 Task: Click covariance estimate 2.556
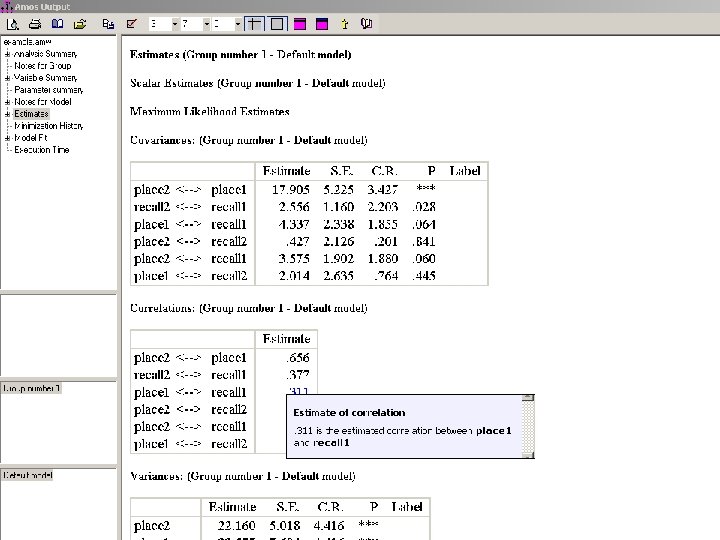coord(294,207)
